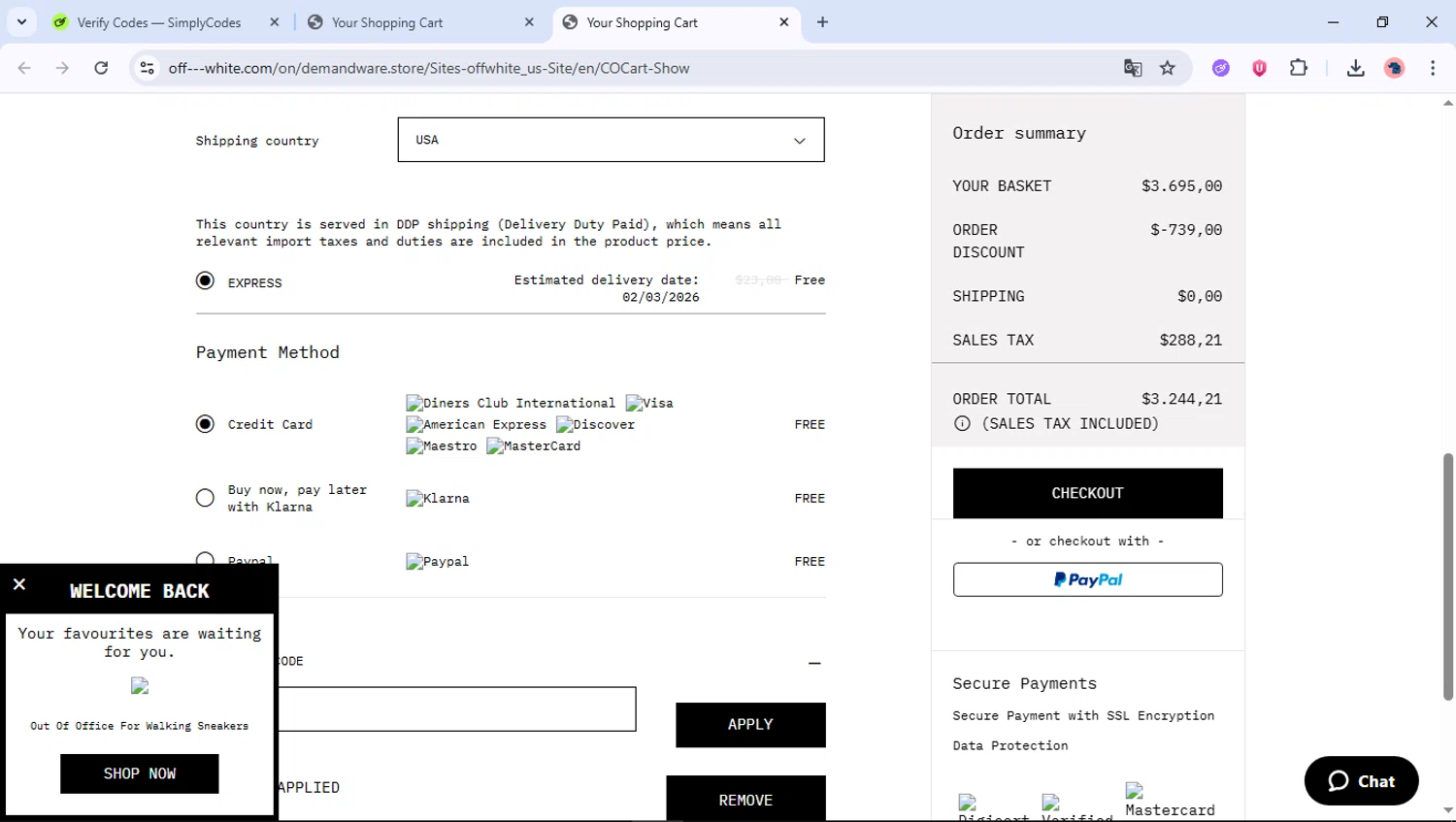Switch to Verify Codes — SimplyCodes tab
This screenshot has height=822, width=1456.
(159, 22)
